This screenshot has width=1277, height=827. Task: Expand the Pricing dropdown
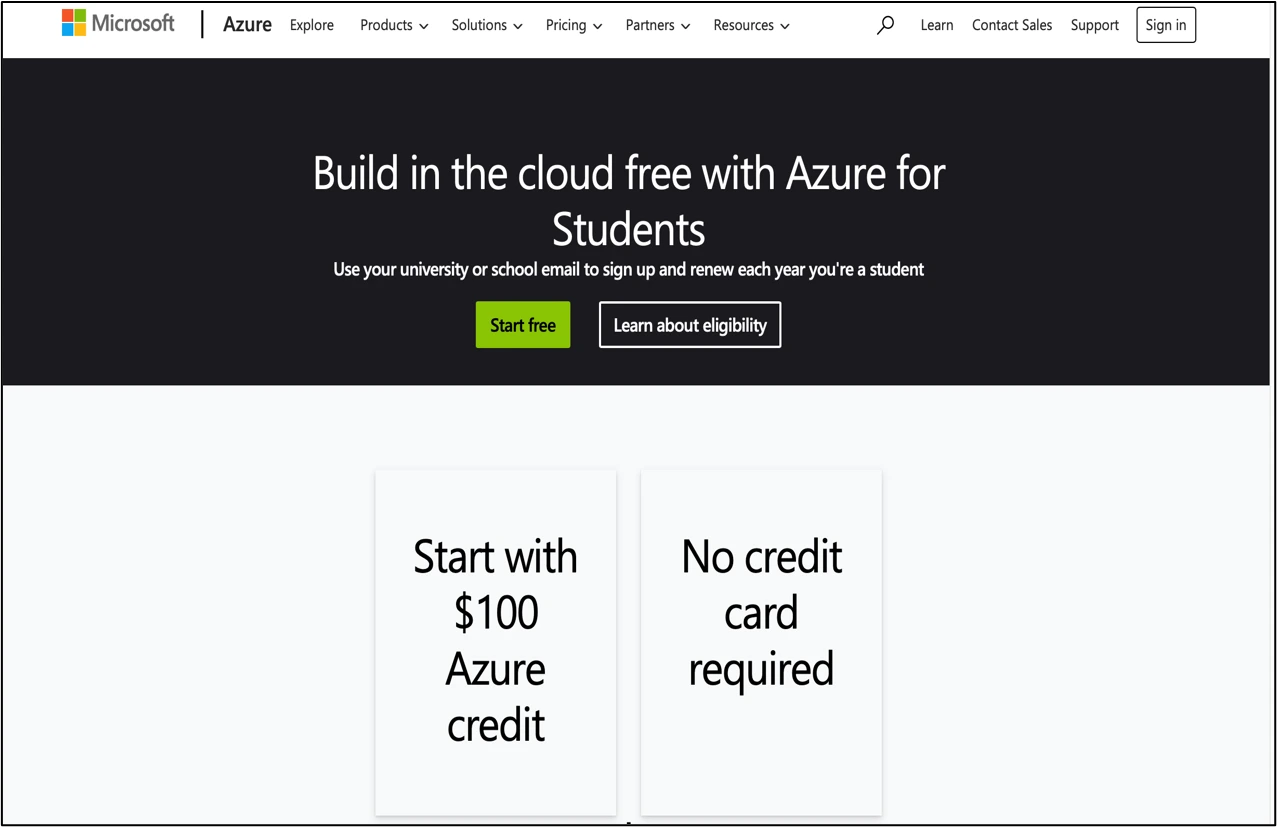pyautogui.click(x=573, y=25)
